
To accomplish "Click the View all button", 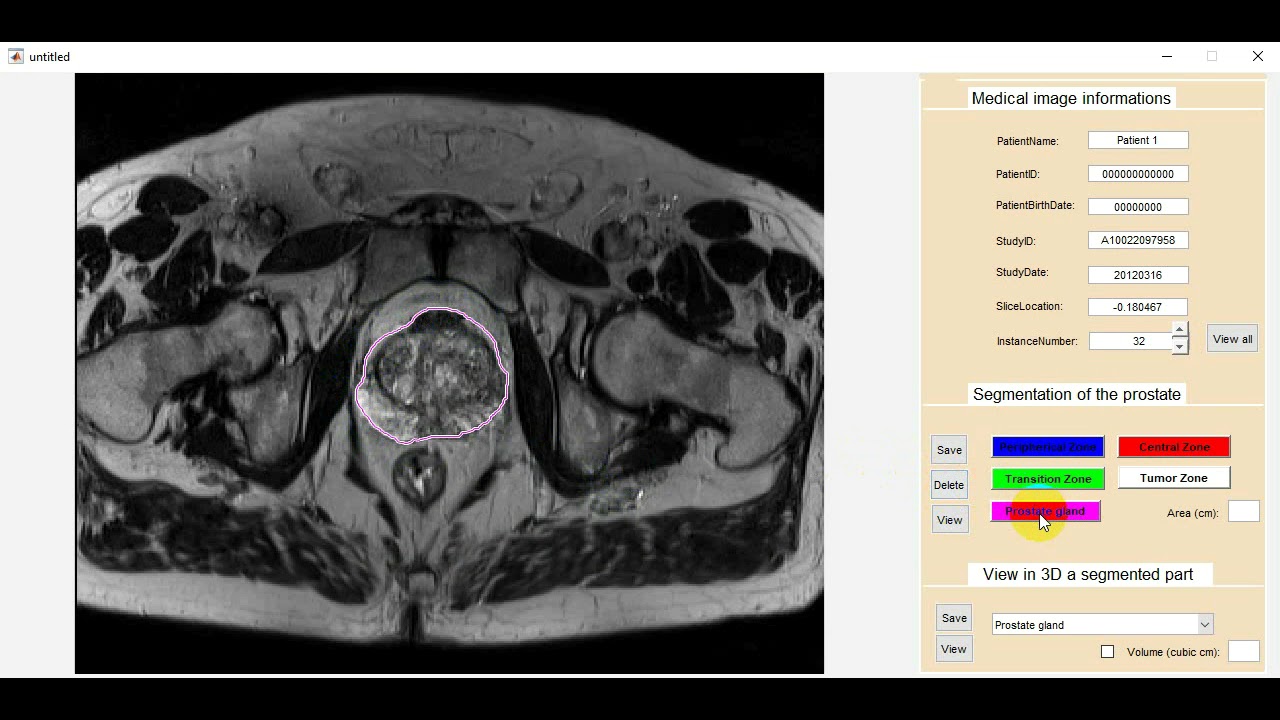I will pyautogui.click(x=1232, y=339).
